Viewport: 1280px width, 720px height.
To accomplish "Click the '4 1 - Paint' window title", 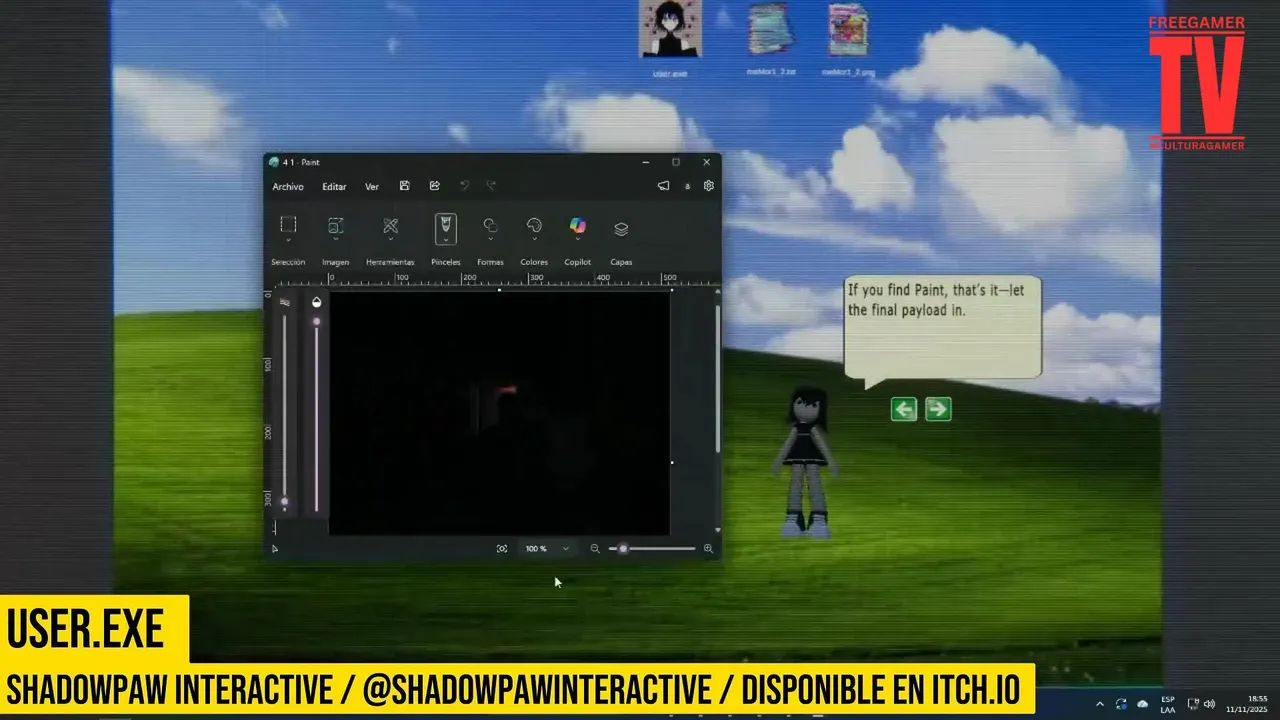I will click(301, 162).
